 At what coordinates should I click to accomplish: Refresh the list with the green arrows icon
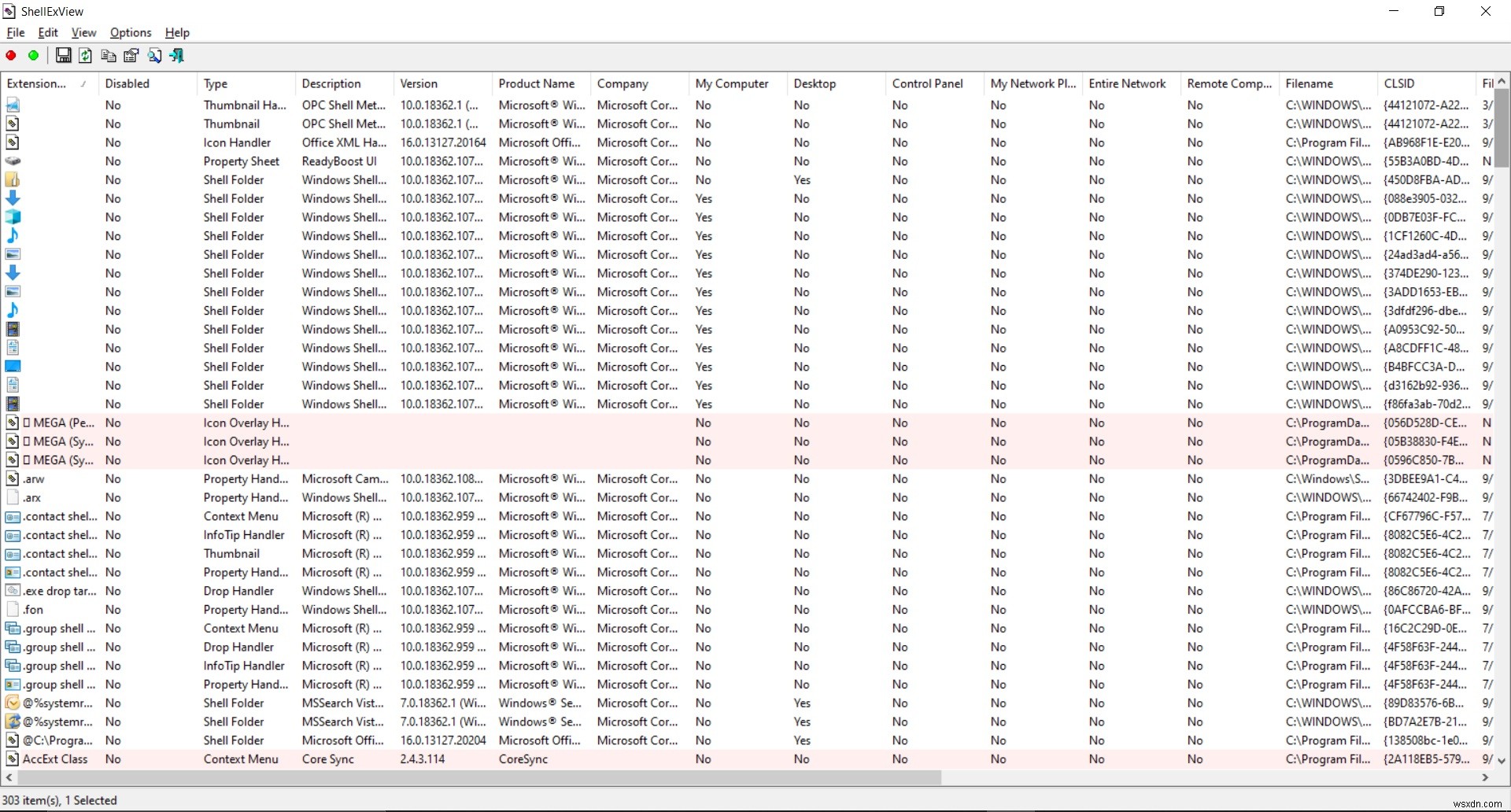point(86,56)
